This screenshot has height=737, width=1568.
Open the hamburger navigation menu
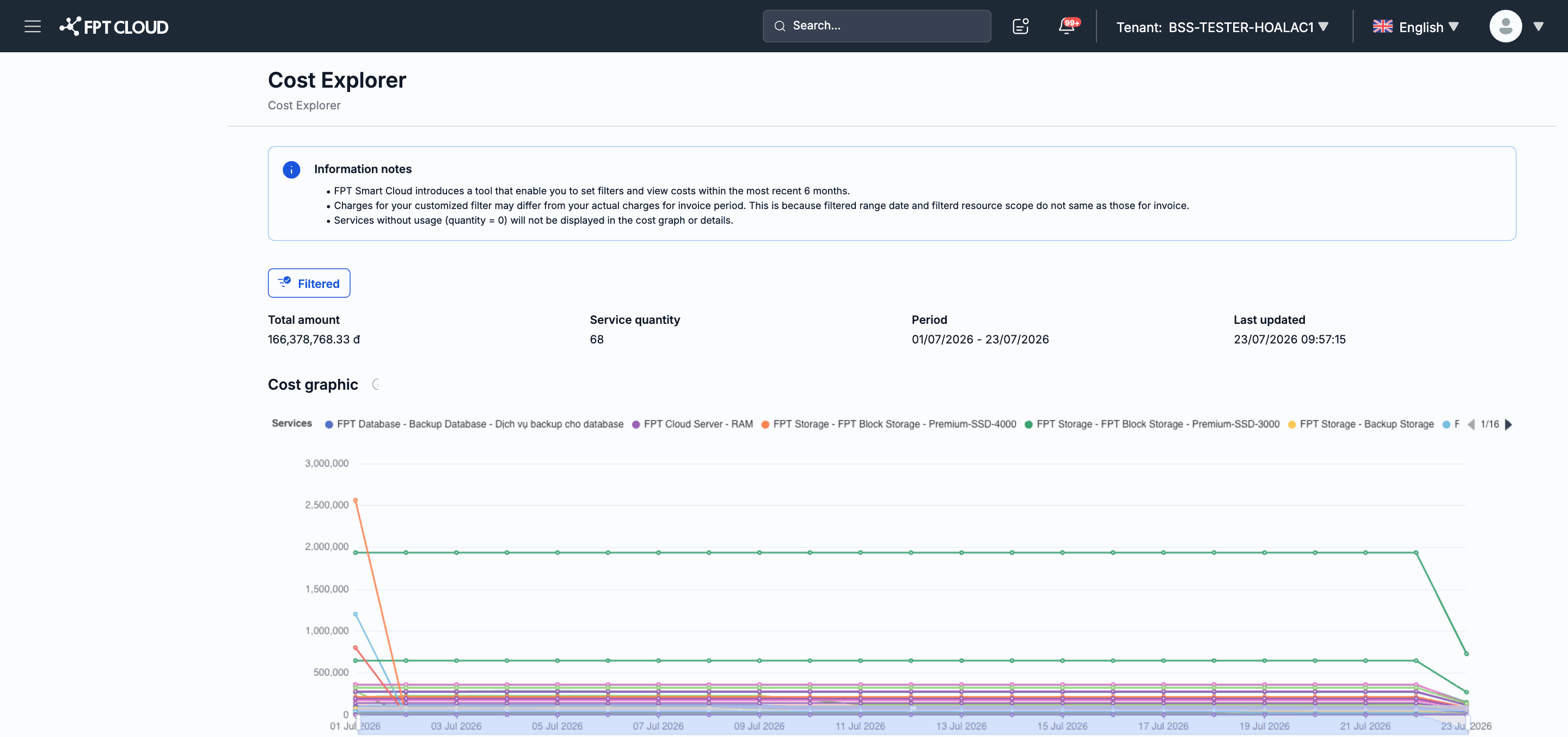tap(32, 26)
